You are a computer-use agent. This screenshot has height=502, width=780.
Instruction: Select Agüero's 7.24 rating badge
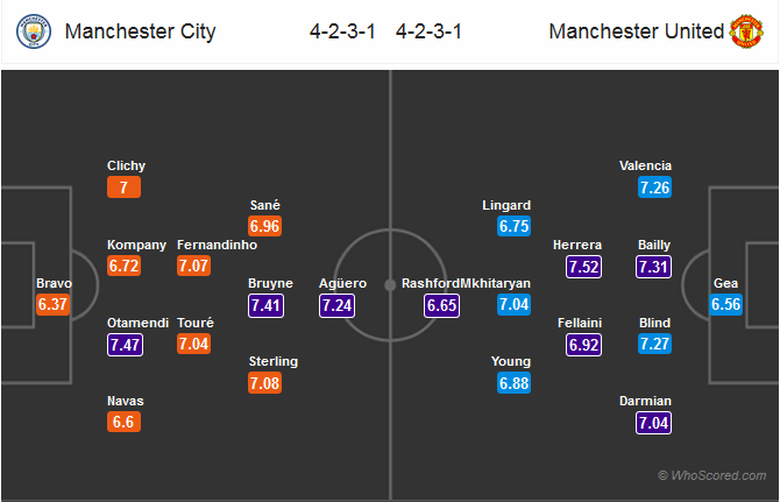pyautogui.click(x=337, y=304)
